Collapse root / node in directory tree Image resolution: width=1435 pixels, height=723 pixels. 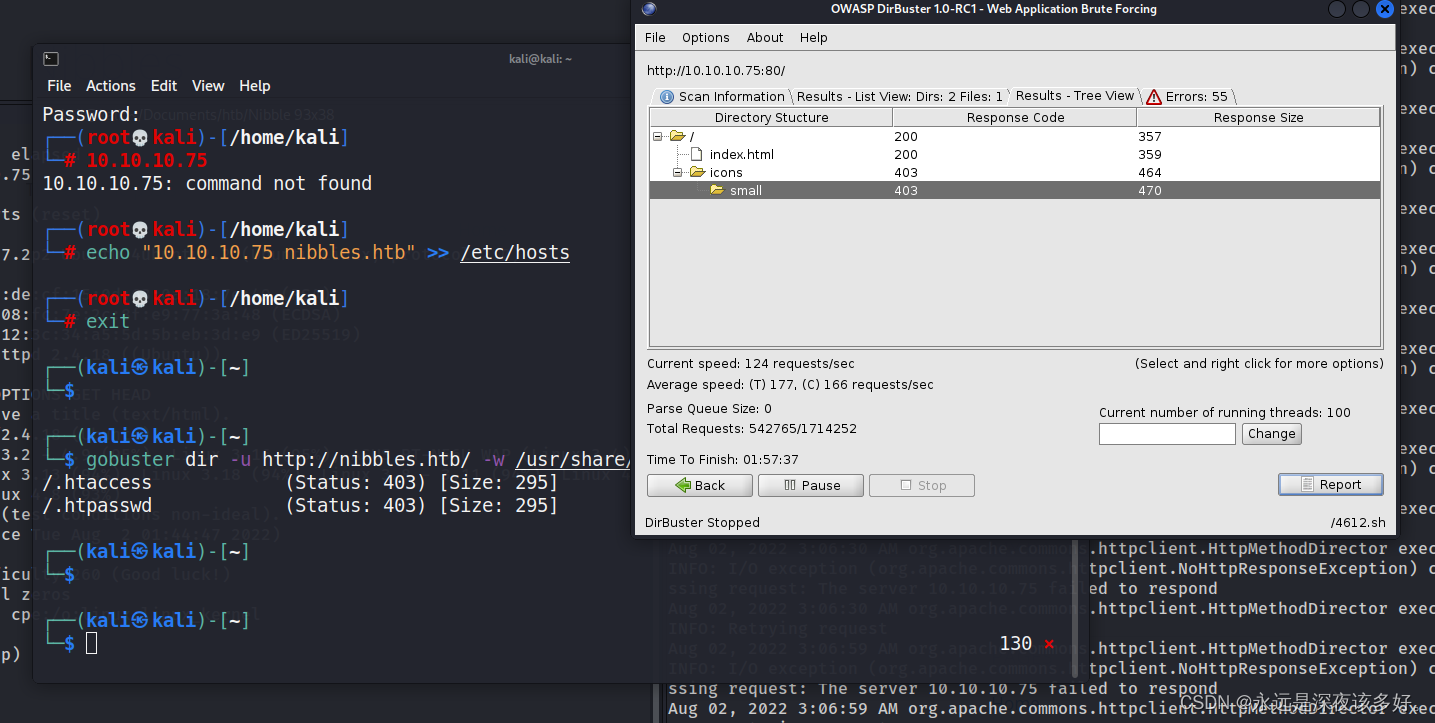[x=658, y=136]
